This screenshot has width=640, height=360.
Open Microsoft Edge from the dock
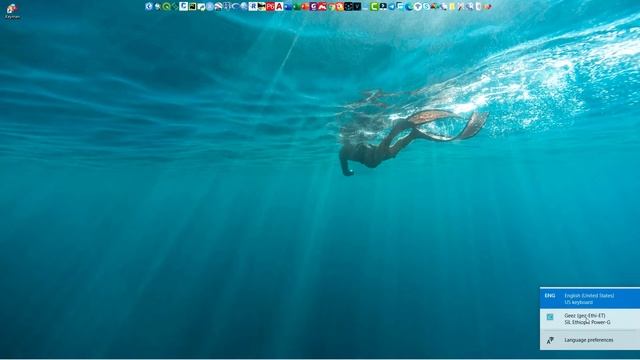click(409, 6)
